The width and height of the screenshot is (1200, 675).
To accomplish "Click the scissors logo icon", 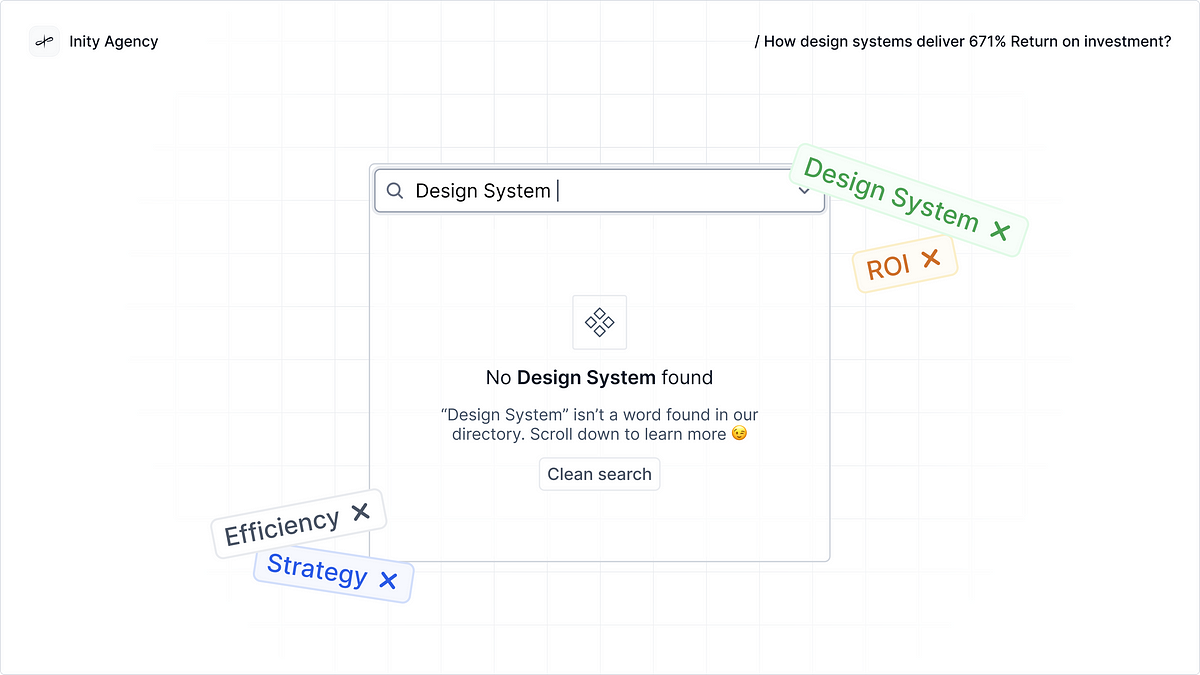I will pyautogui.click(x=43, y=41).
